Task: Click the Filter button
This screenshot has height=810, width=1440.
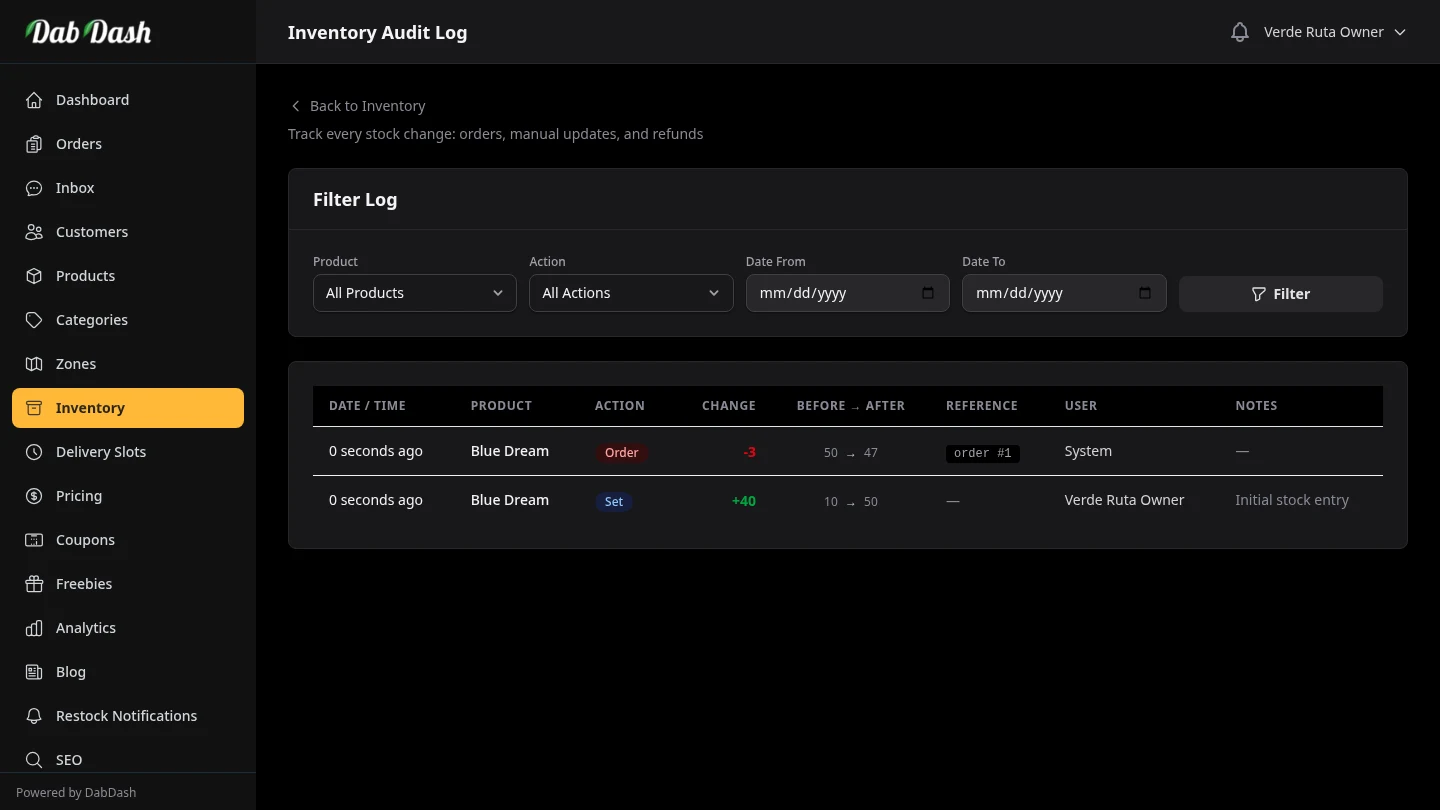Action: [1280, 293]
